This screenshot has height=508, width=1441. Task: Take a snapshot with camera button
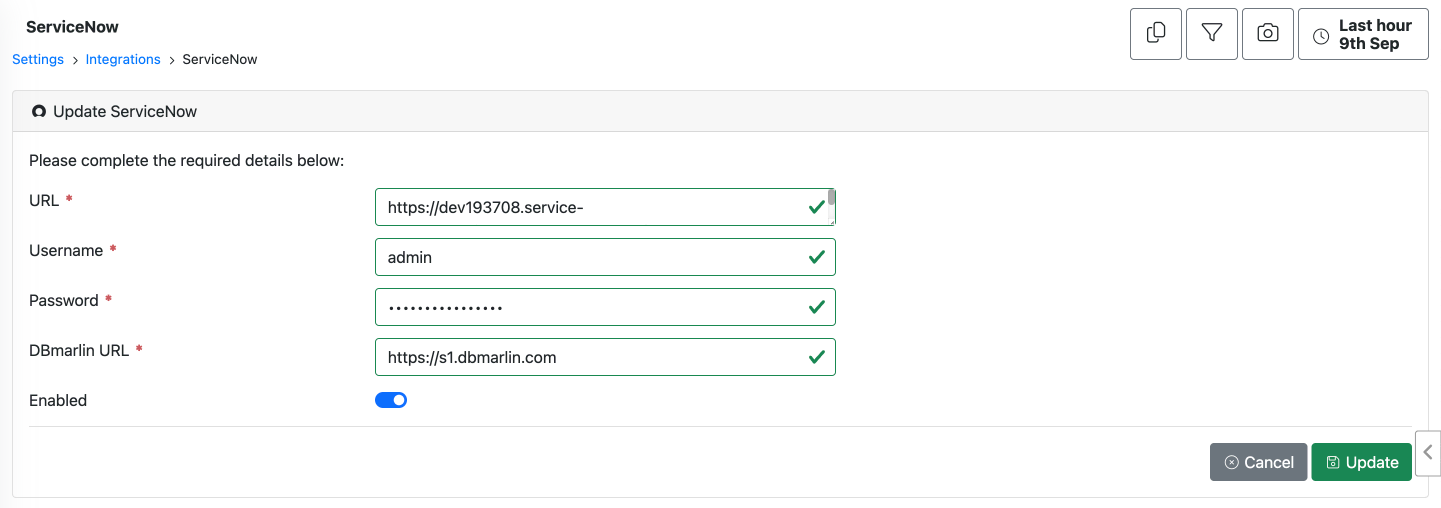click(x=1268, y=34)
